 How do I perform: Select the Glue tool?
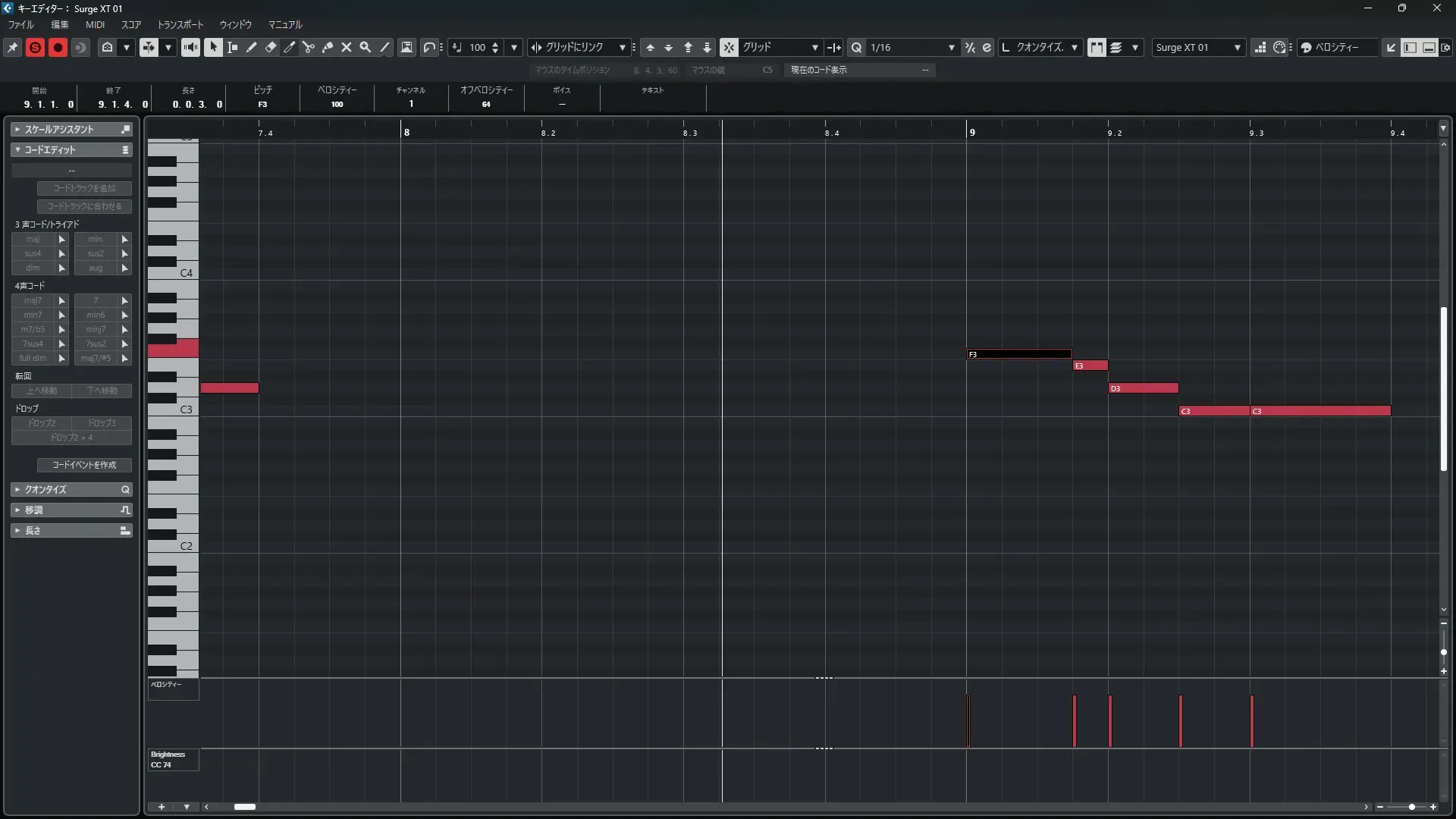click(328, 47)
